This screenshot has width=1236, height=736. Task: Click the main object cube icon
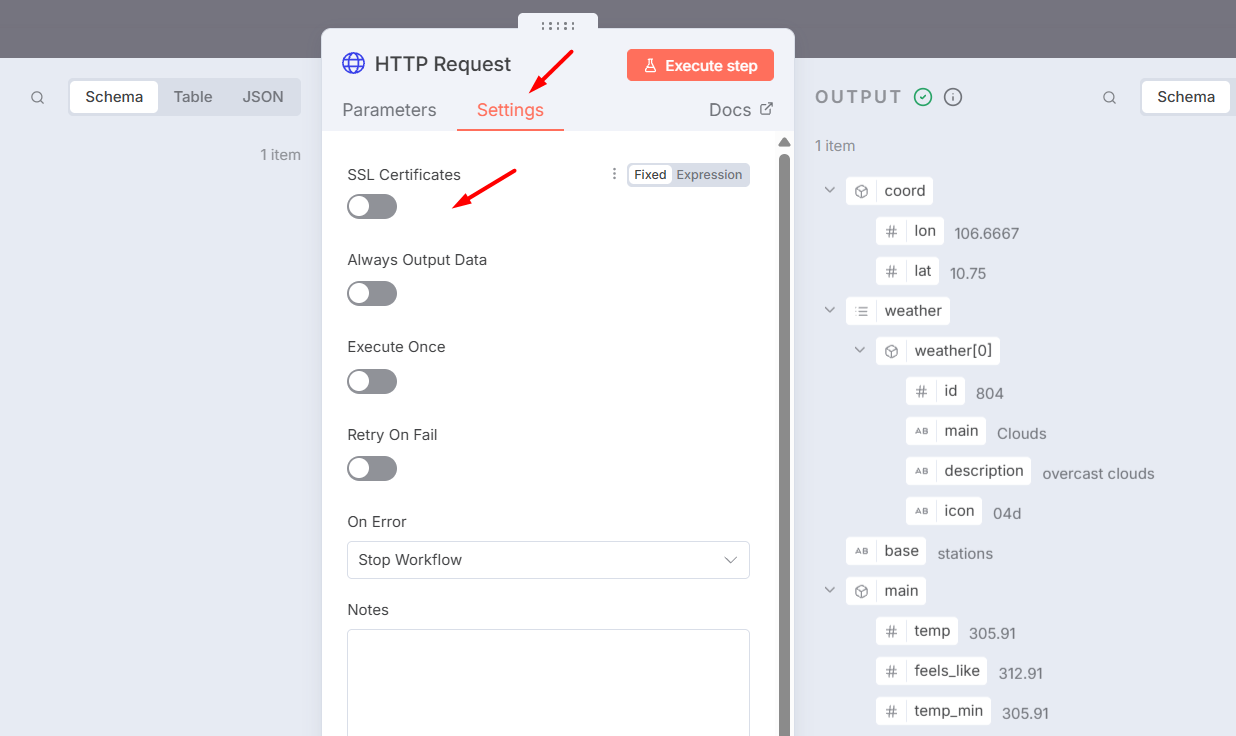pyautogui.click(x=861, y=591)
